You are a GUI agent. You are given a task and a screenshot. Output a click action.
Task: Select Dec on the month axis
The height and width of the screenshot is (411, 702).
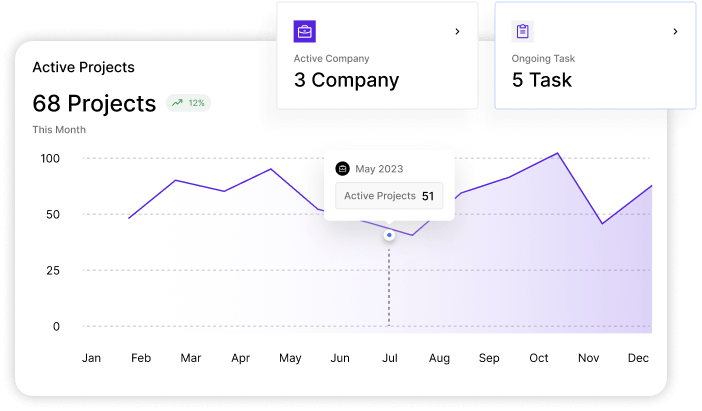(639, 358)
